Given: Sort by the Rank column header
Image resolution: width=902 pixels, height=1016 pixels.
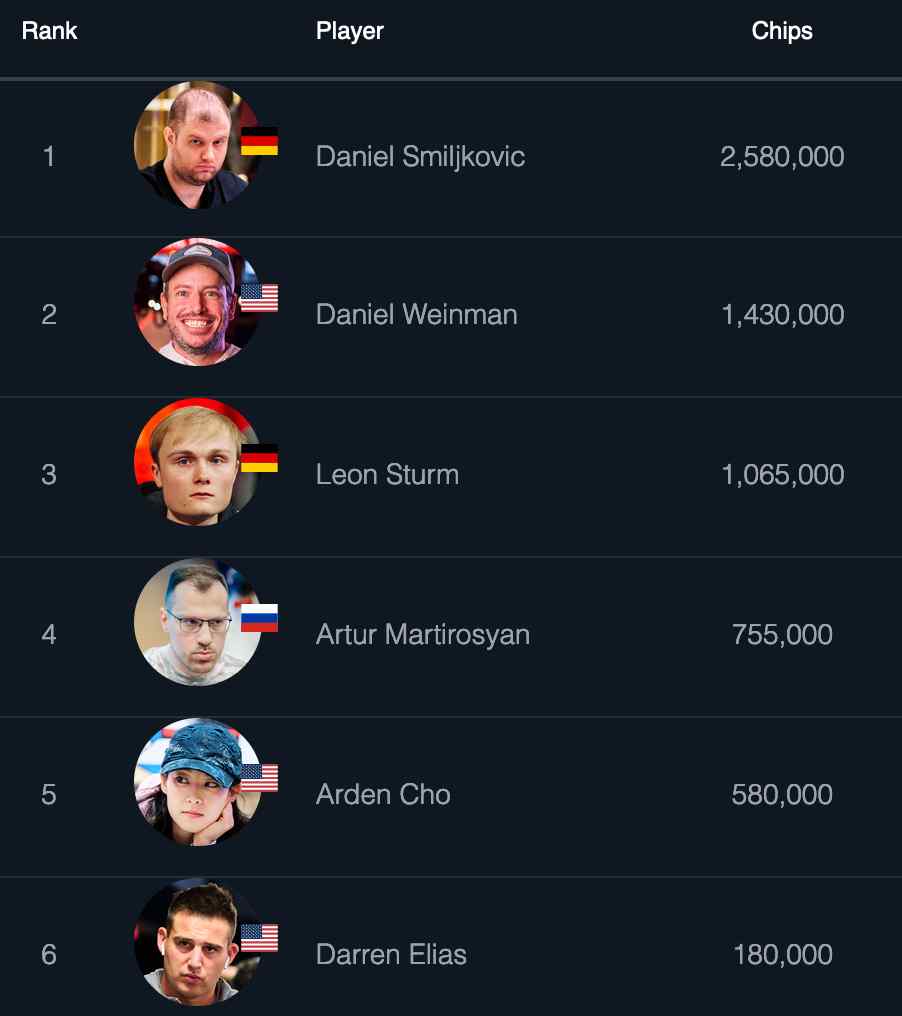Looking at the screenshot, I should pos(49,31).
